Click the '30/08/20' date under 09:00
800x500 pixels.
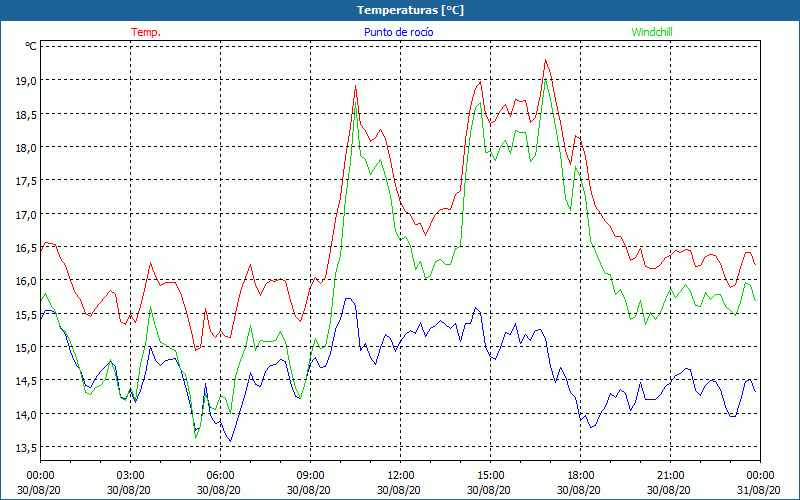(309, 490)
